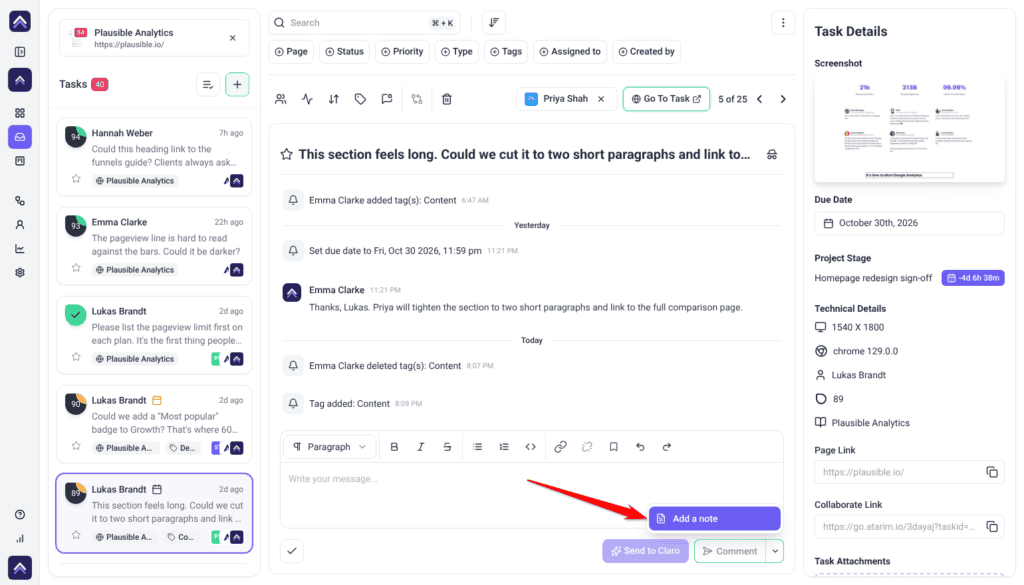
Task: Copy the Collaborate Link
Action: pos(992,526)
